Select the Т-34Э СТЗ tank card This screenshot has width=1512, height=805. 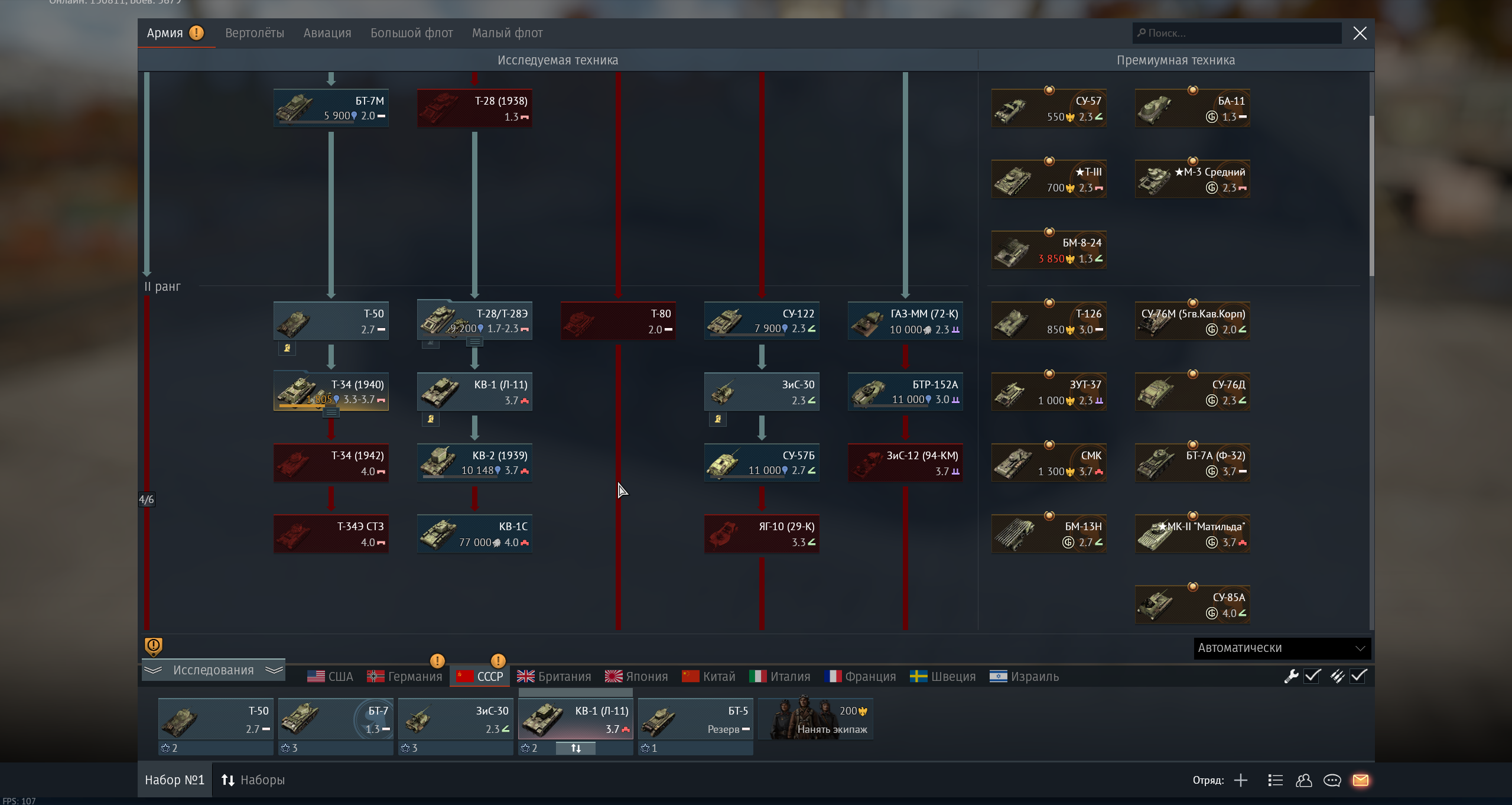pos(331,534)
